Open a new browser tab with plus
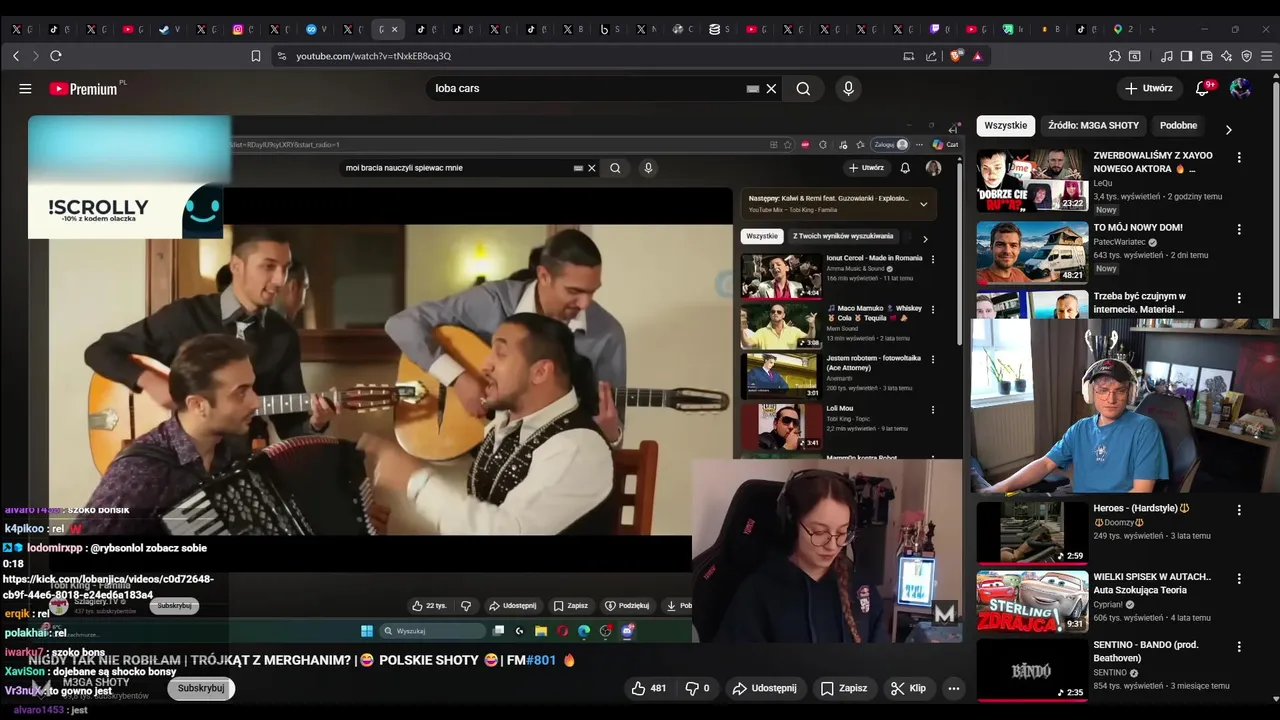The width and height of the screenshot is (1280, 720). click(x=1152, y=29)
